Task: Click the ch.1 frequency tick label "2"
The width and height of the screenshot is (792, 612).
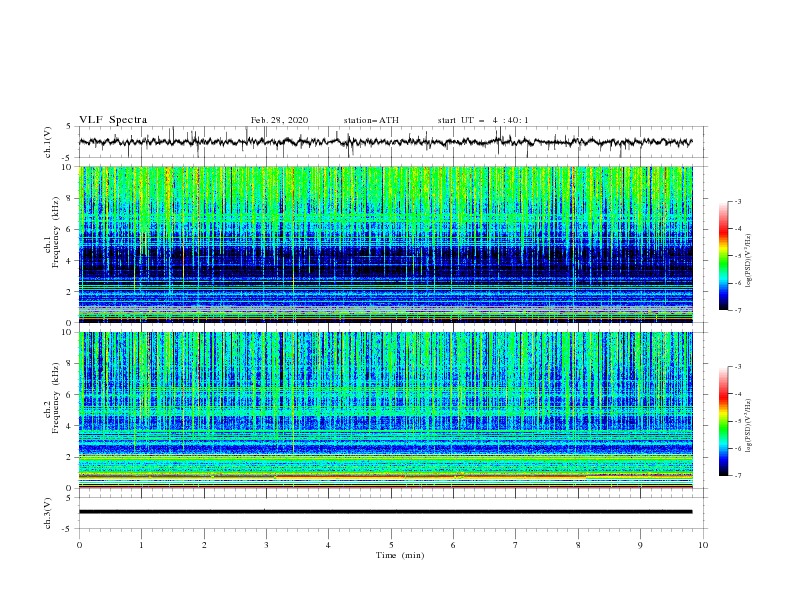Action: pyautogui.click(x=70, y=292)
